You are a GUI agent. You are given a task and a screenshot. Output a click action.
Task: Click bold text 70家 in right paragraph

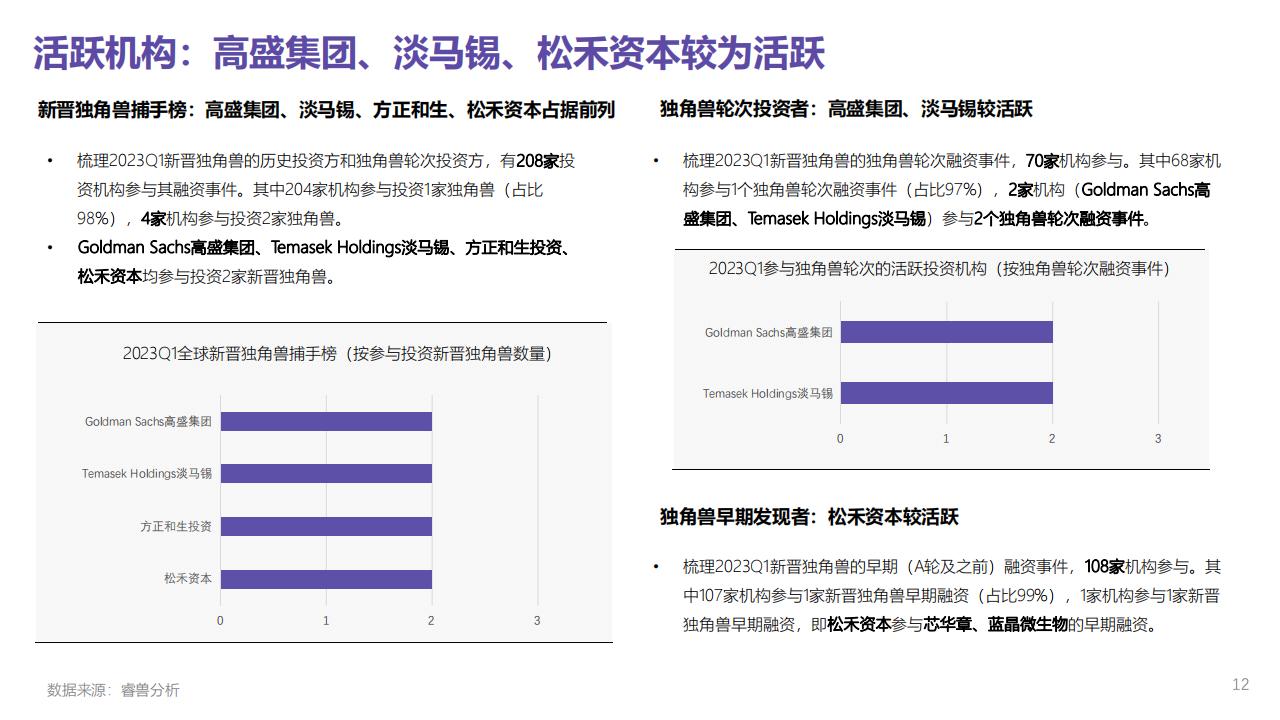coord(1042,160)
